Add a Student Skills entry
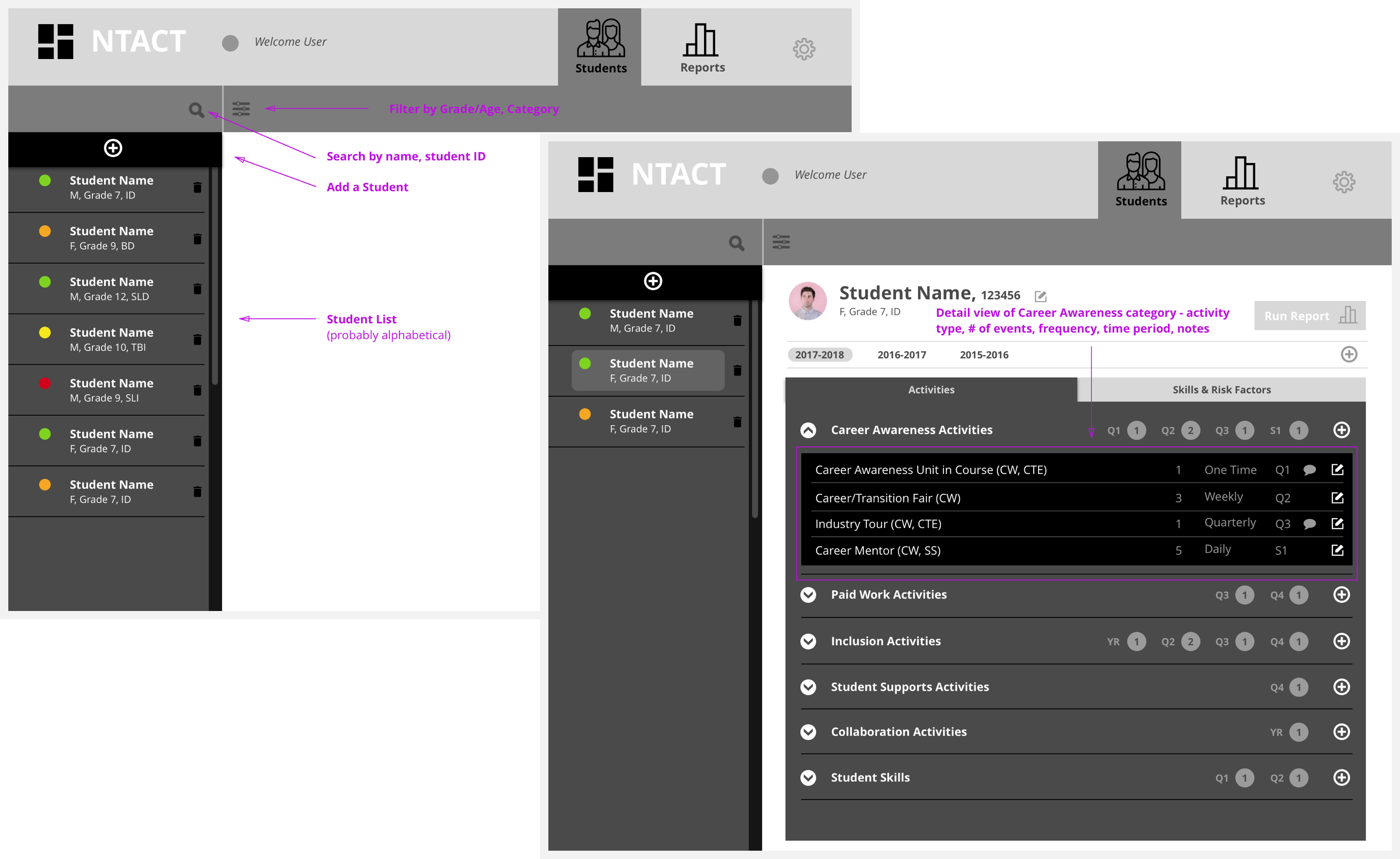This screenshot has width=1400, height=859. [1341, 777]
